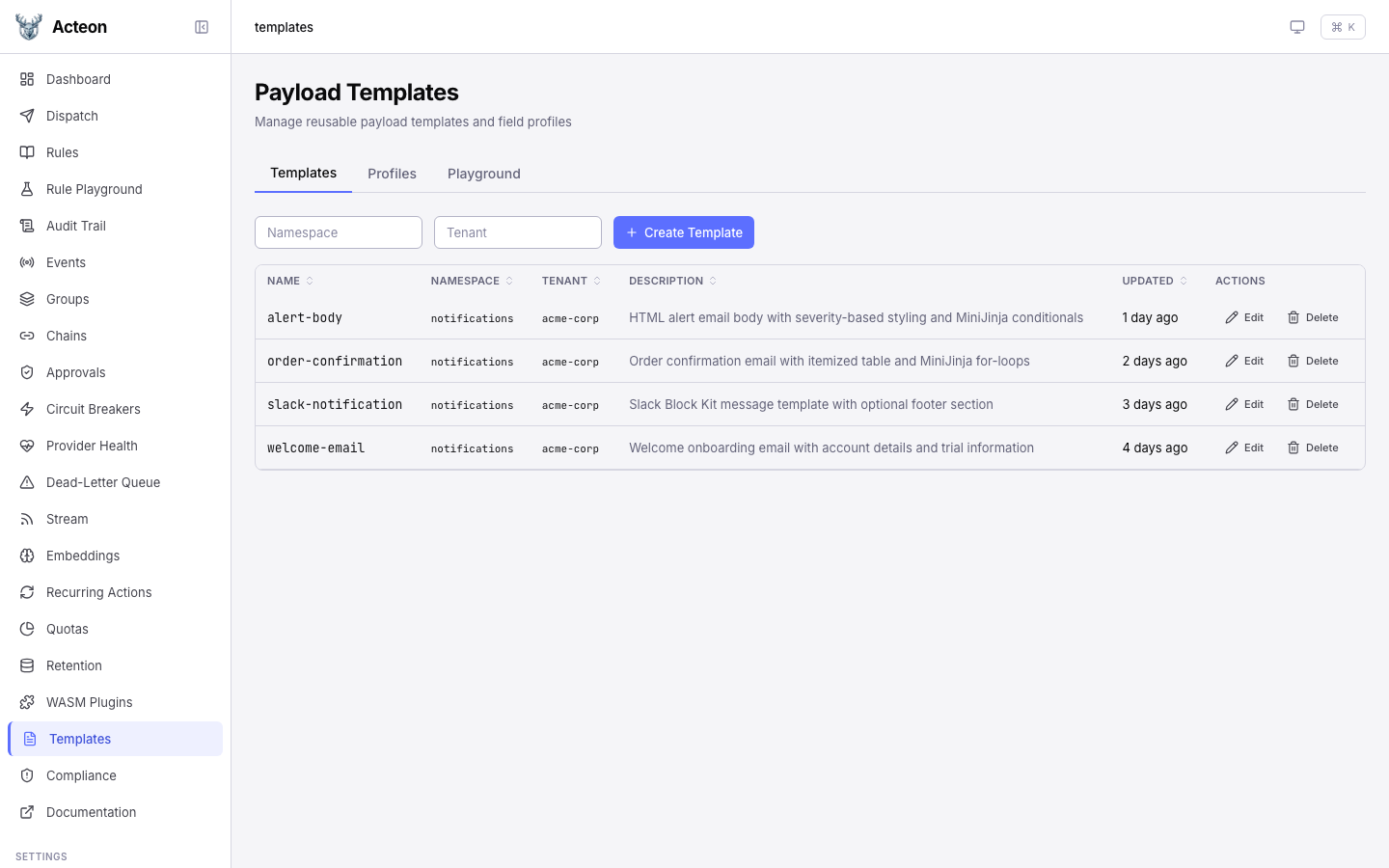Toggle sorting on the NAME column
This screenshot has width=1389, height=868.
click(x=310, y=281)
